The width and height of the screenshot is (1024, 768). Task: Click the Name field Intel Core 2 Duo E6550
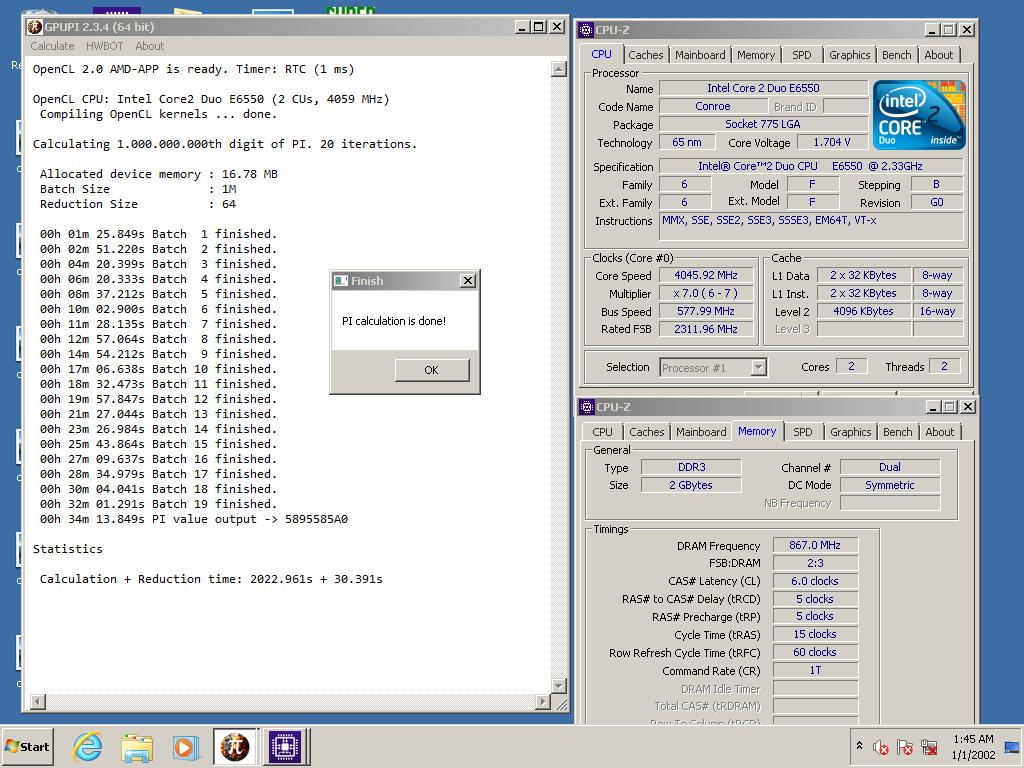[763, 88]
